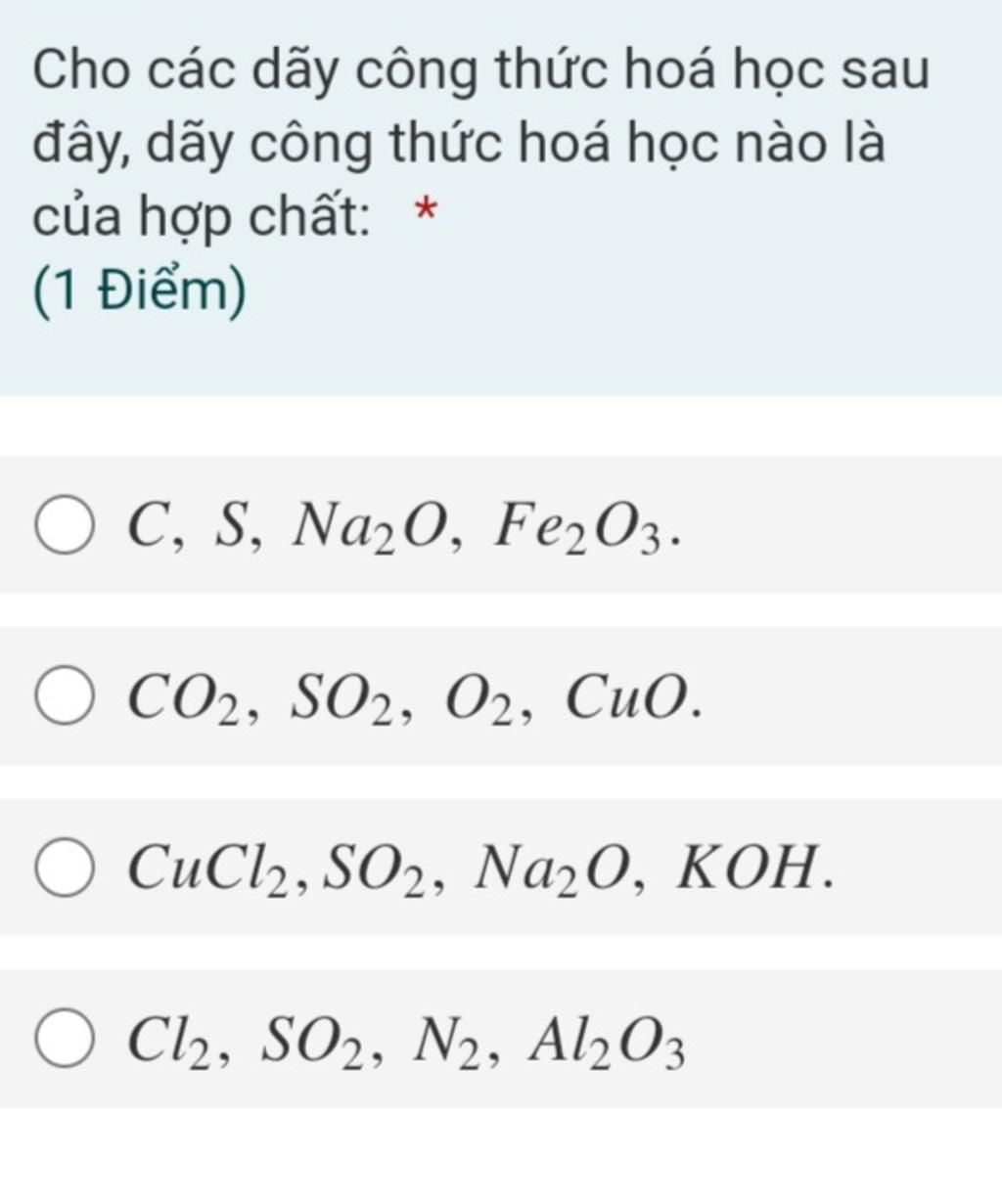This screenshot has width=1002, height=1204.
Task: Choose the CO2, SO2, O2, CuO radio button
Action: 65,697
